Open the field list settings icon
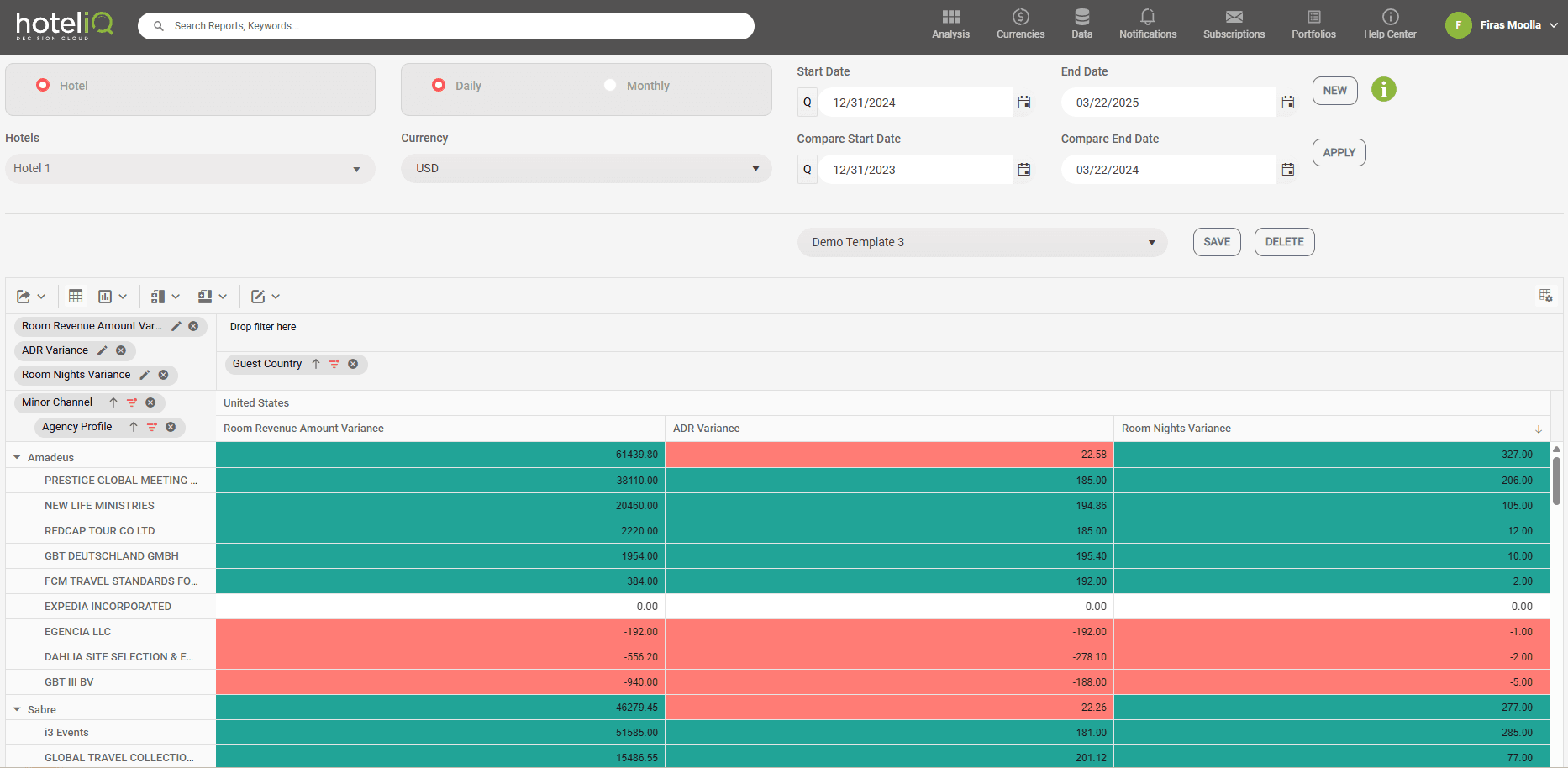 [x=1545, y=296]
